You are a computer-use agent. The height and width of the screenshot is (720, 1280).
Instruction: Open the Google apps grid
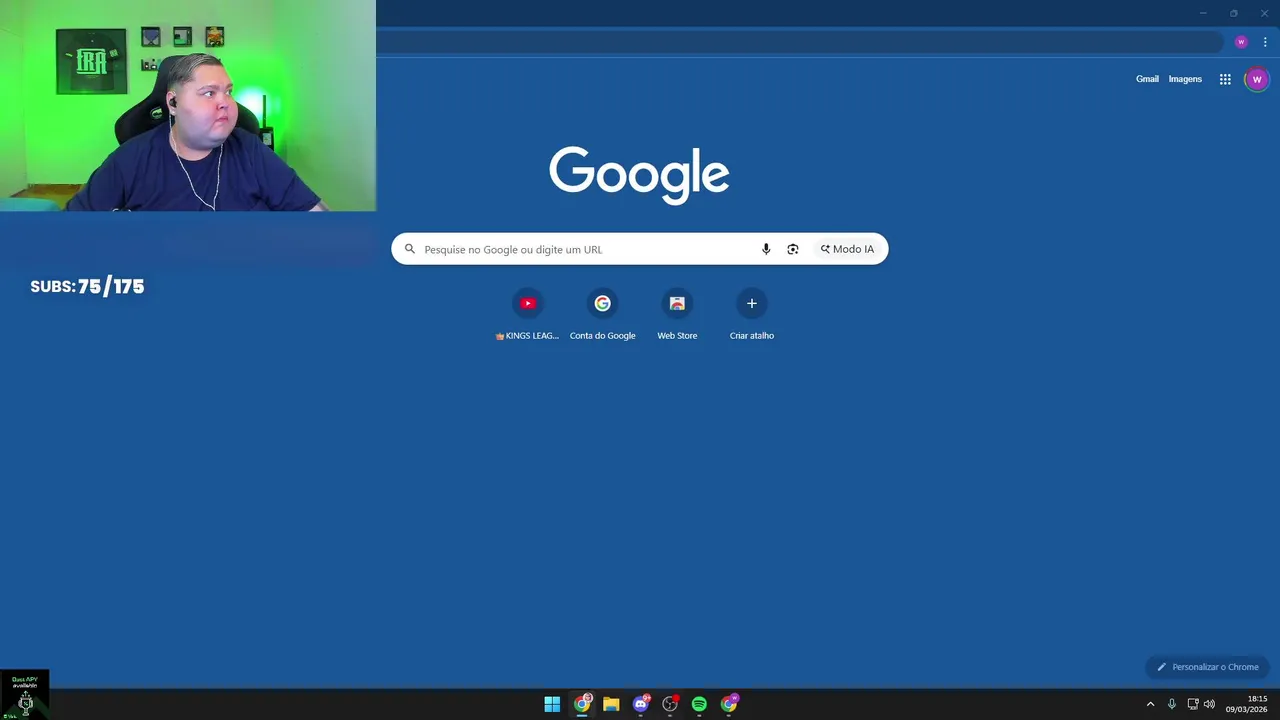(1225, 79)
